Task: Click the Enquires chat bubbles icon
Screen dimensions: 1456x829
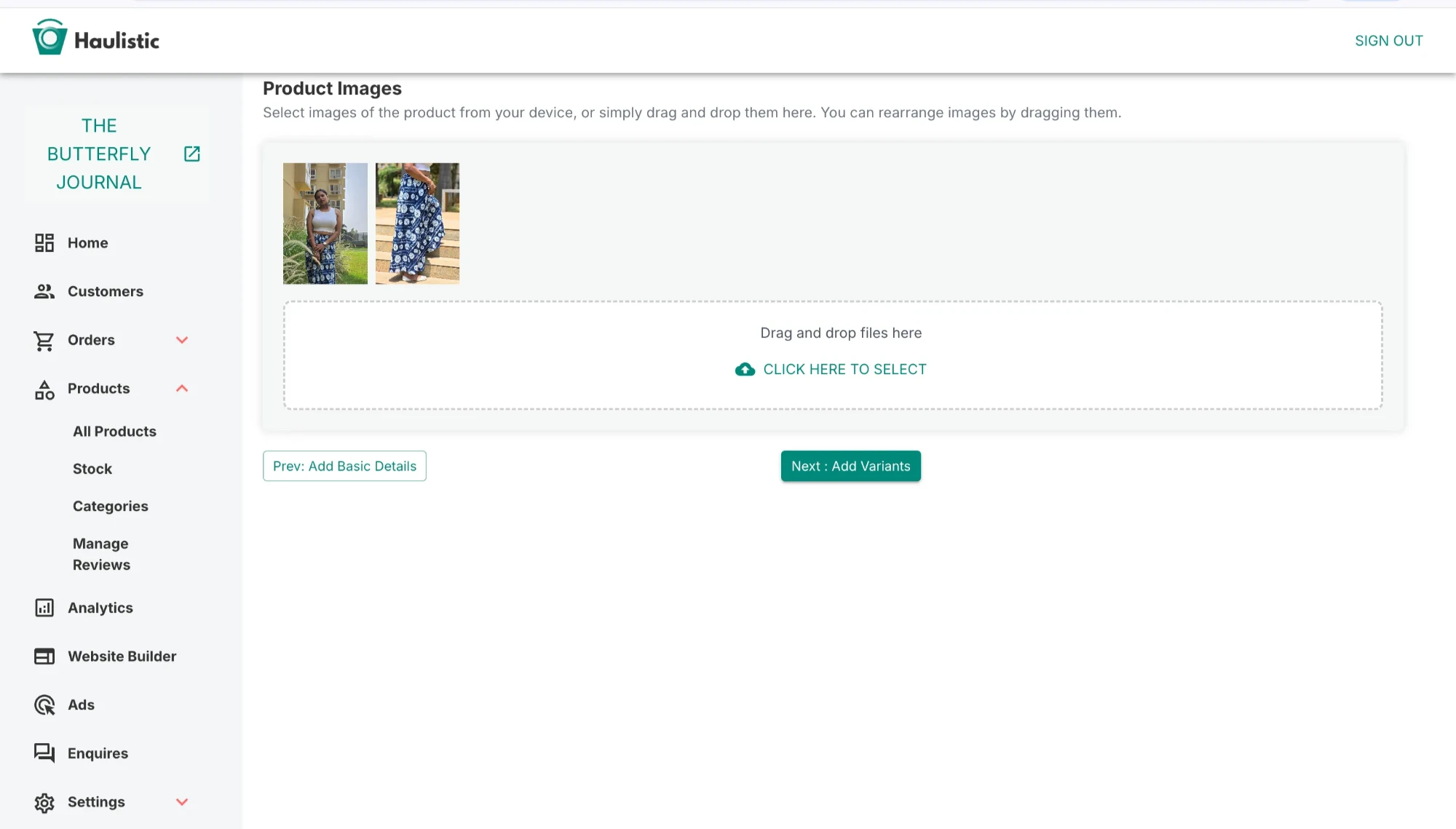Action: [x=44, y=753]
